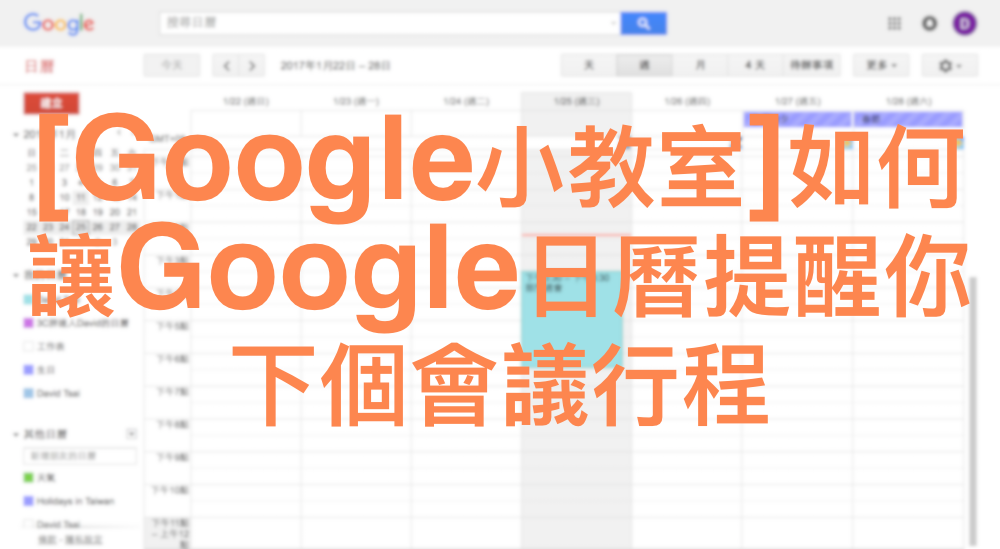Open the purple D account avatar
This screenshot has width=1000, height=549.
[x=964, y=24]
